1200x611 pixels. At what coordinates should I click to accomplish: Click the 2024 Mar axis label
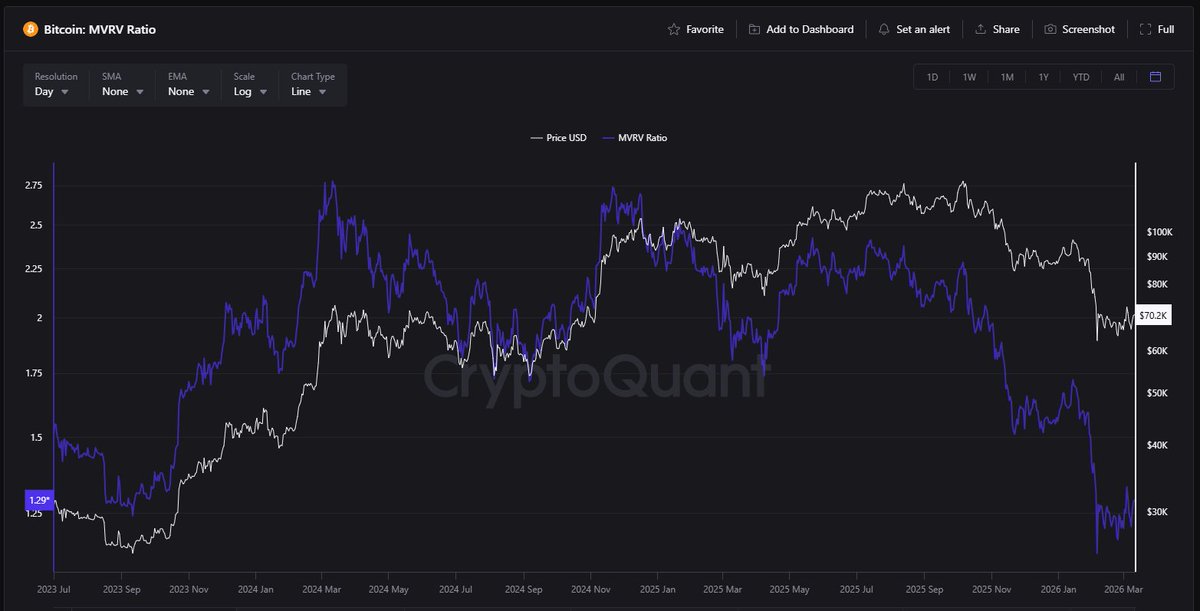point(323,590)
